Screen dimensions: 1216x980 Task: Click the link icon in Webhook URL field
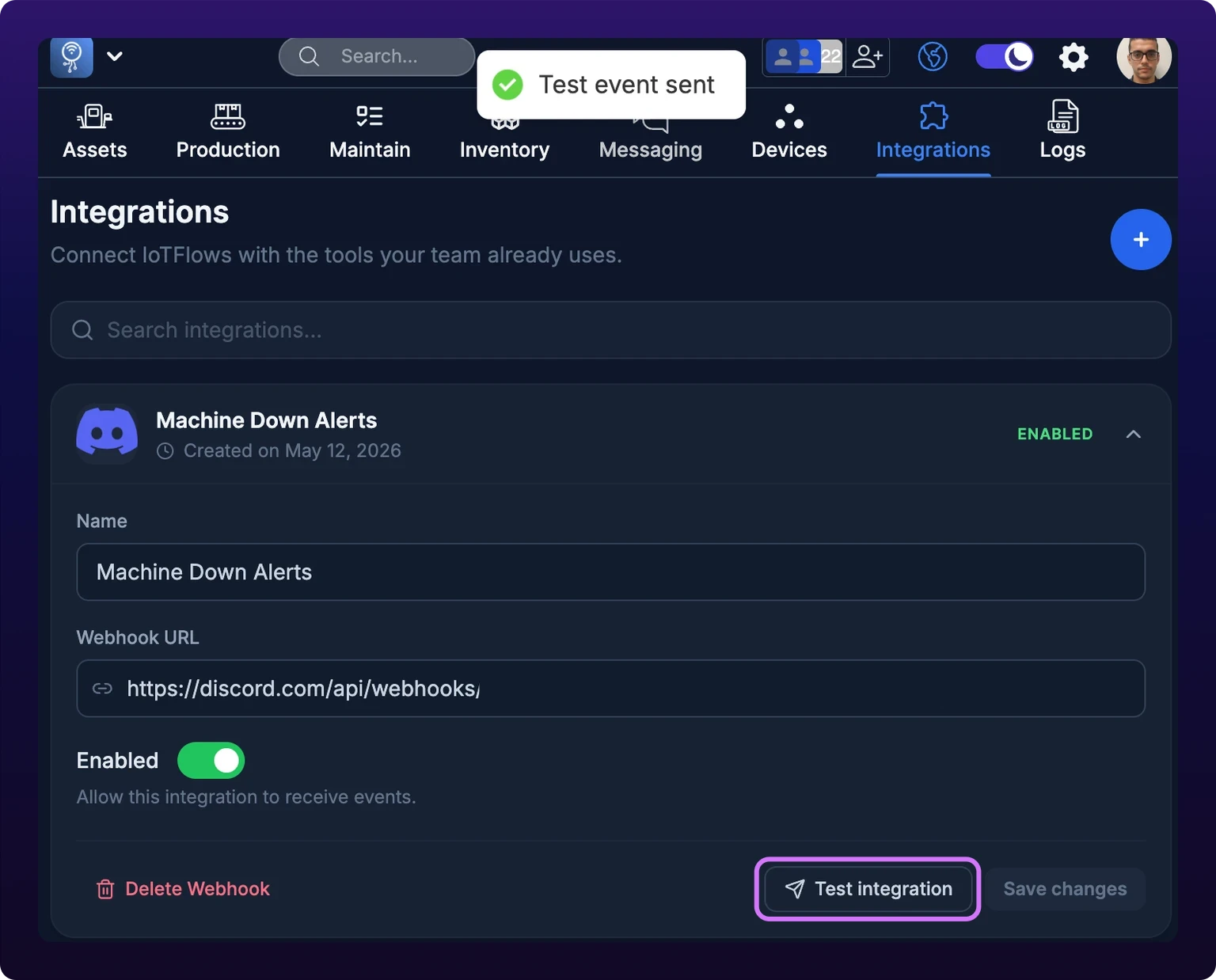102,689
